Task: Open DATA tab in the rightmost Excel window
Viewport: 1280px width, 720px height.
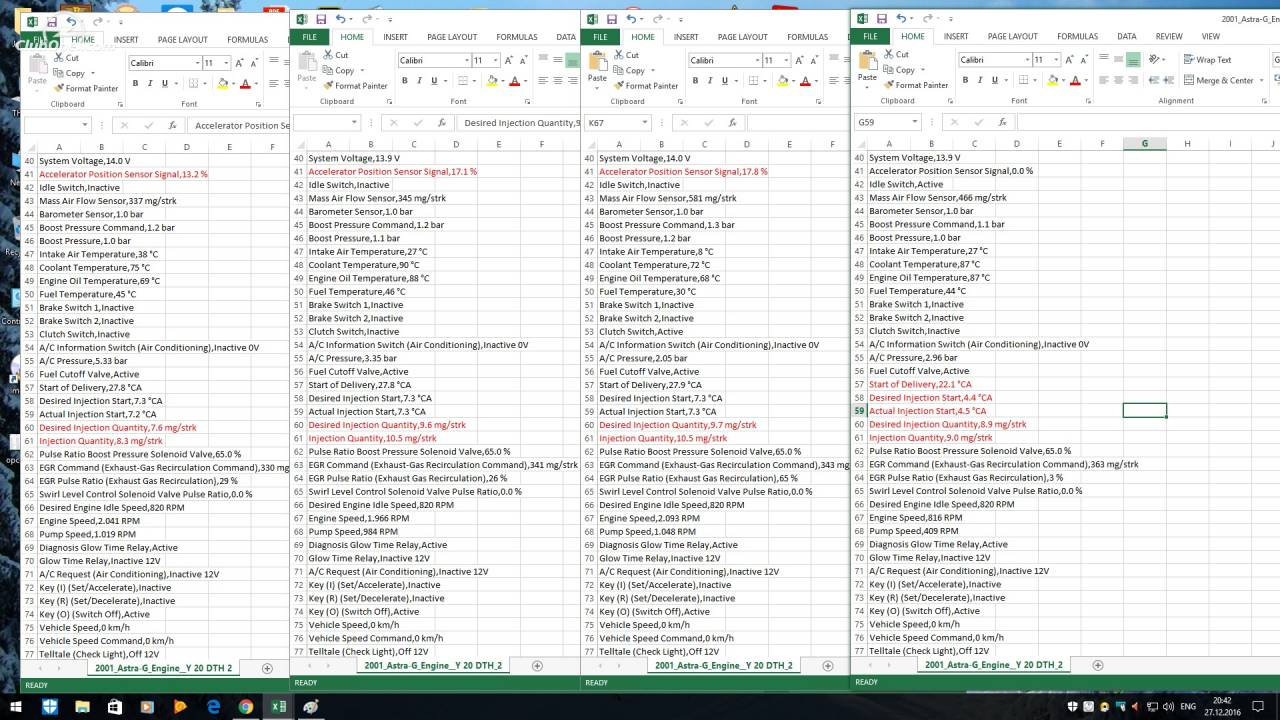Action: [1126, 36]
